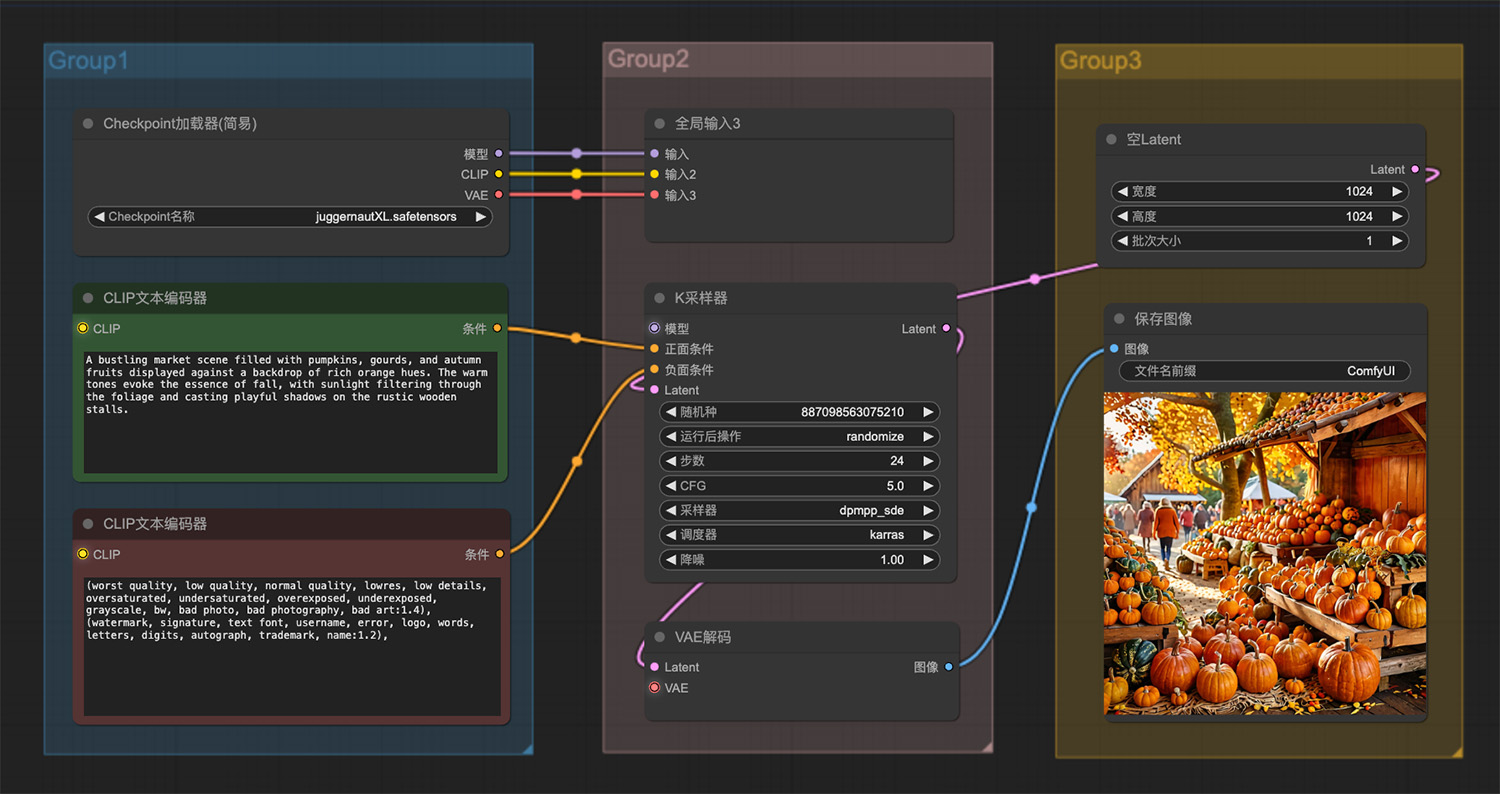Click the 条件 output port of the green encoder node
This screenshot has height=794, width=1500.
click(497, 328)
